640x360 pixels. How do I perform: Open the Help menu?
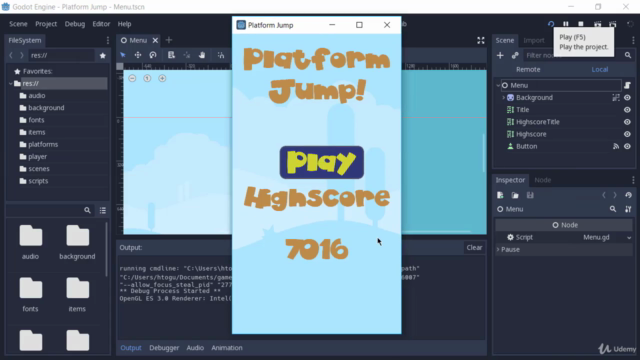pyautogui.click(x=124, y=24)
